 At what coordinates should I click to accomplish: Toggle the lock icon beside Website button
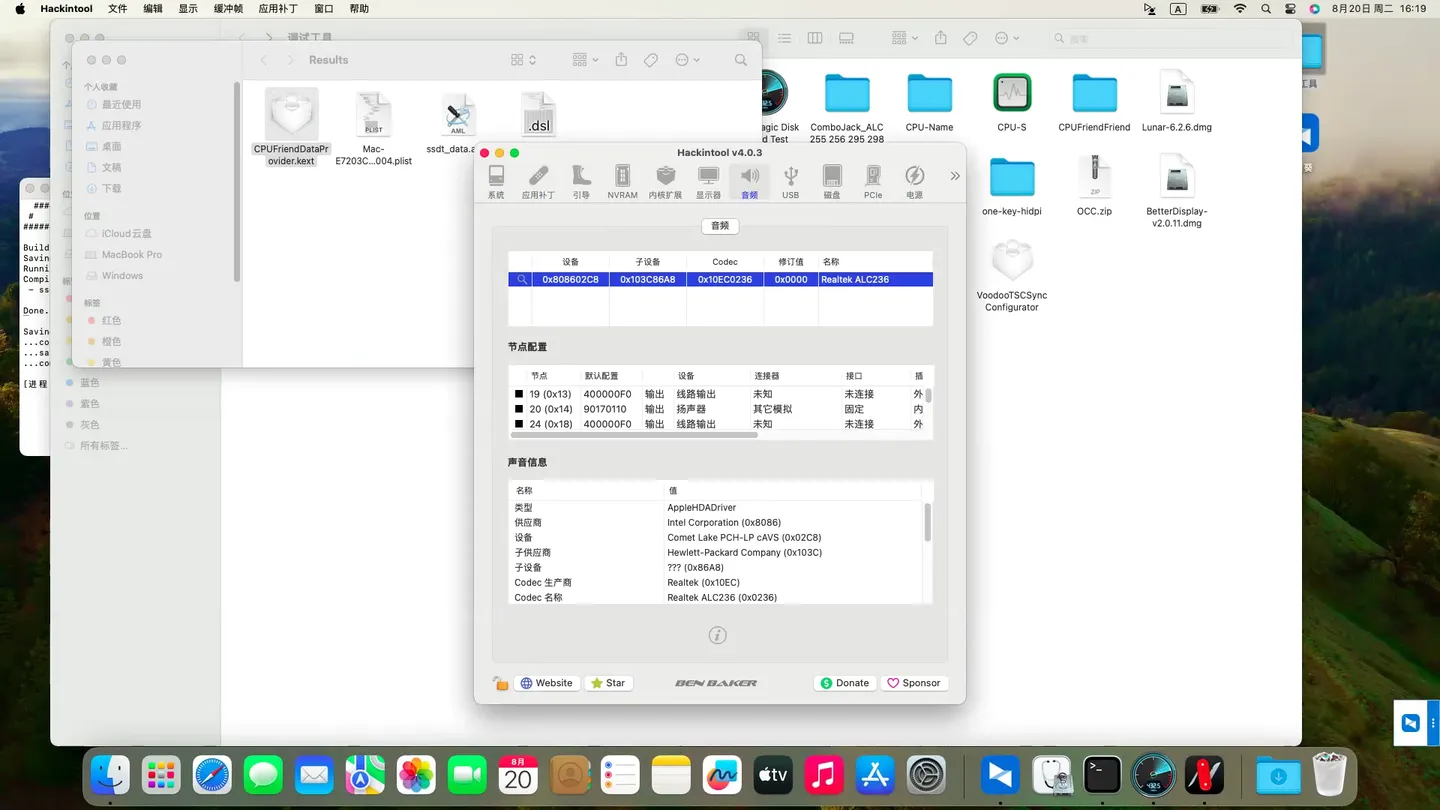click(501, 683)
